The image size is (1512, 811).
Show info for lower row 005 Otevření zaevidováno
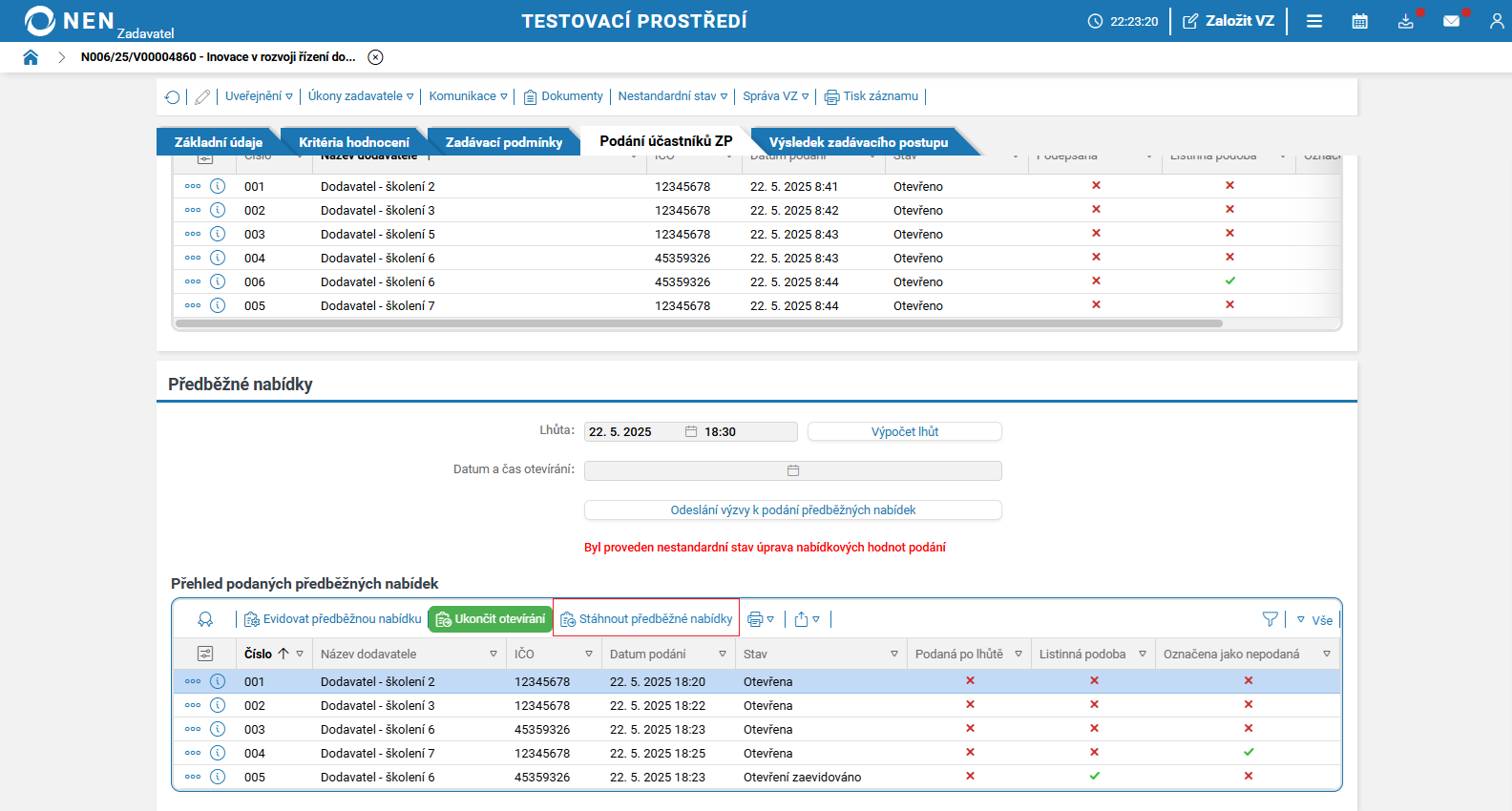218,777
